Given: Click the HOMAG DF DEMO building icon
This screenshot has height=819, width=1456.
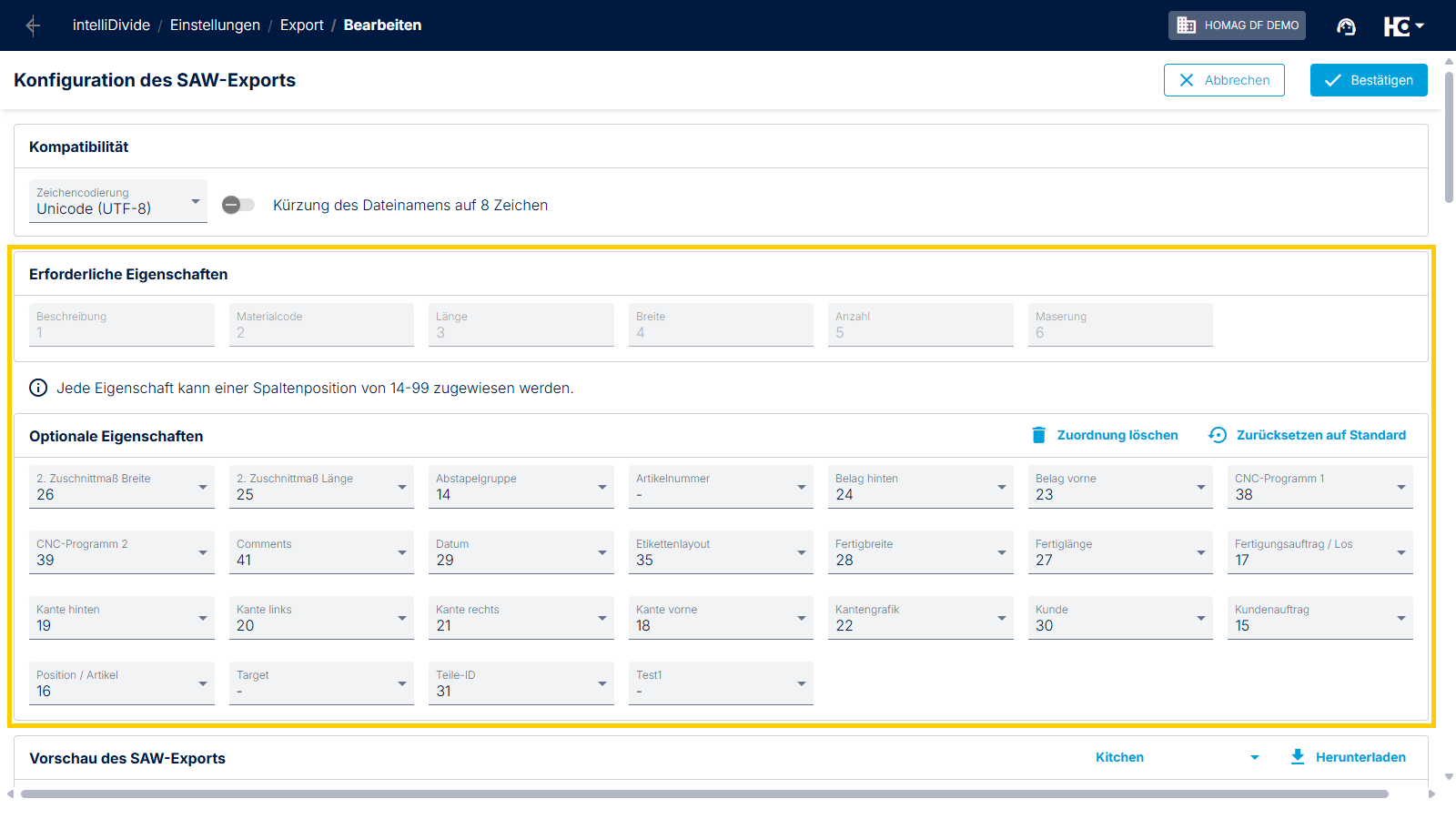Looking at the screenshot, I should [1186, 25].
